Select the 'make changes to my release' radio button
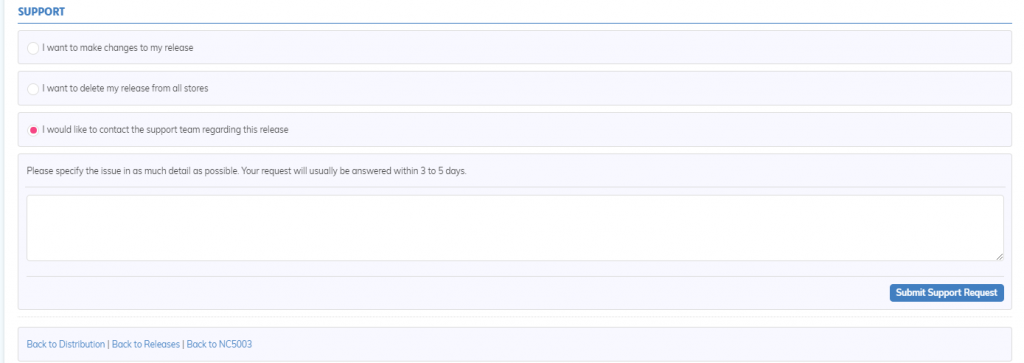 [x=33, y=48]
